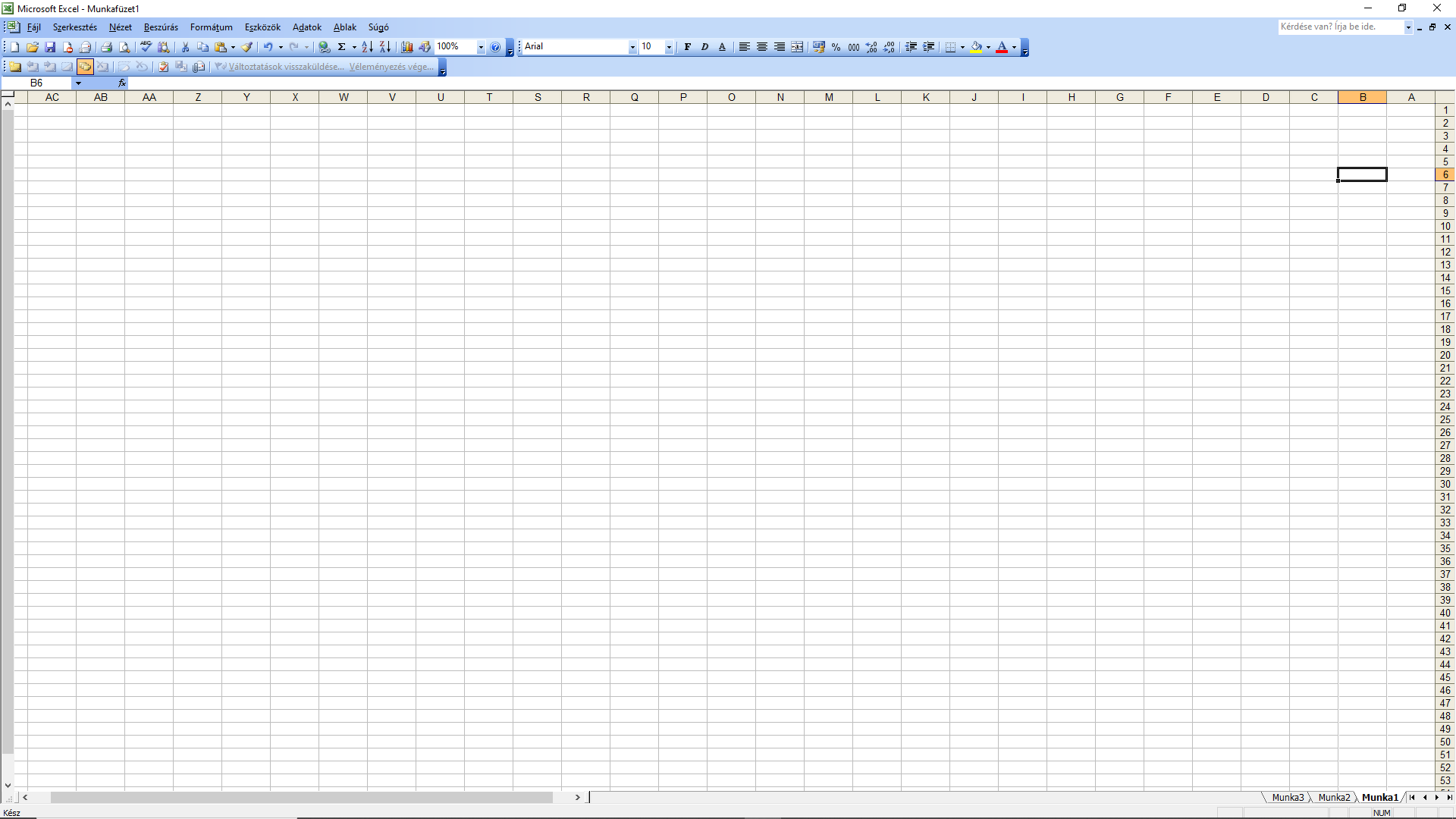The image size is (1456, 819).
Task: Sort ascending with the A-Z icon
Action: click(367, 47)
